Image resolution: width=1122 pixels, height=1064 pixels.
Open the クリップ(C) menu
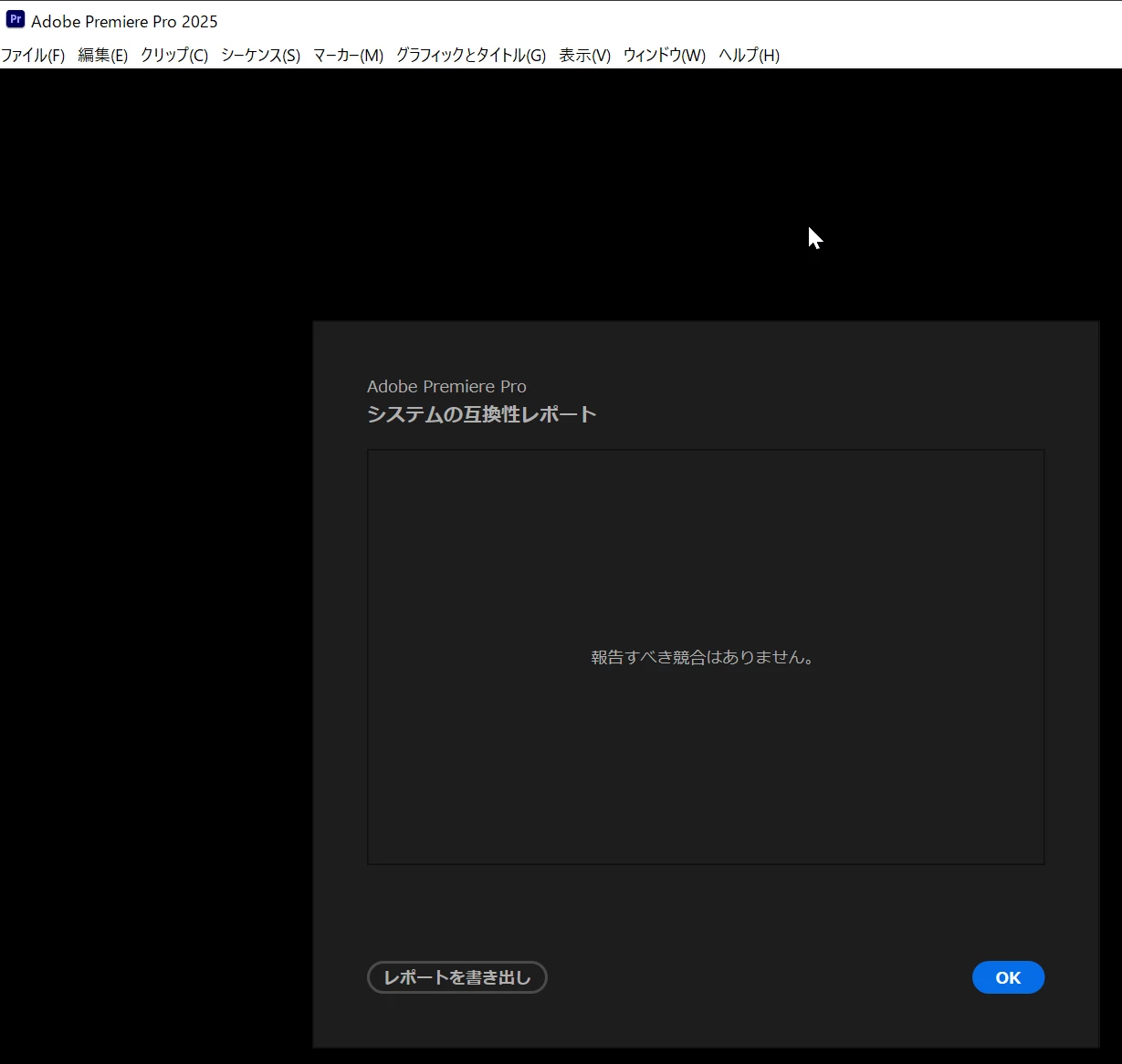pyautogui.click(x=174, y=56)
